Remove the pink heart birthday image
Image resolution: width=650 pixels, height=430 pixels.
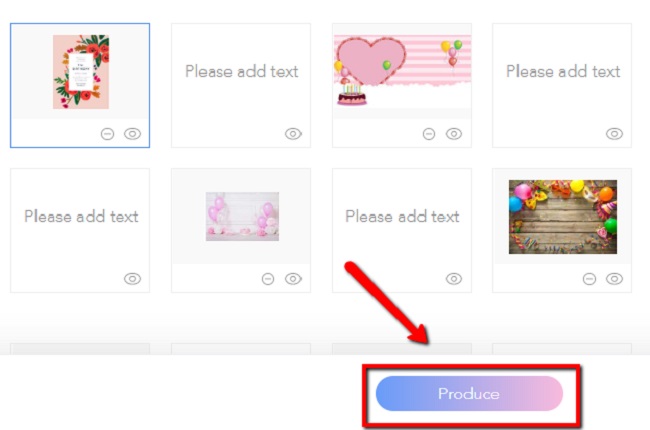click(429, 134)
